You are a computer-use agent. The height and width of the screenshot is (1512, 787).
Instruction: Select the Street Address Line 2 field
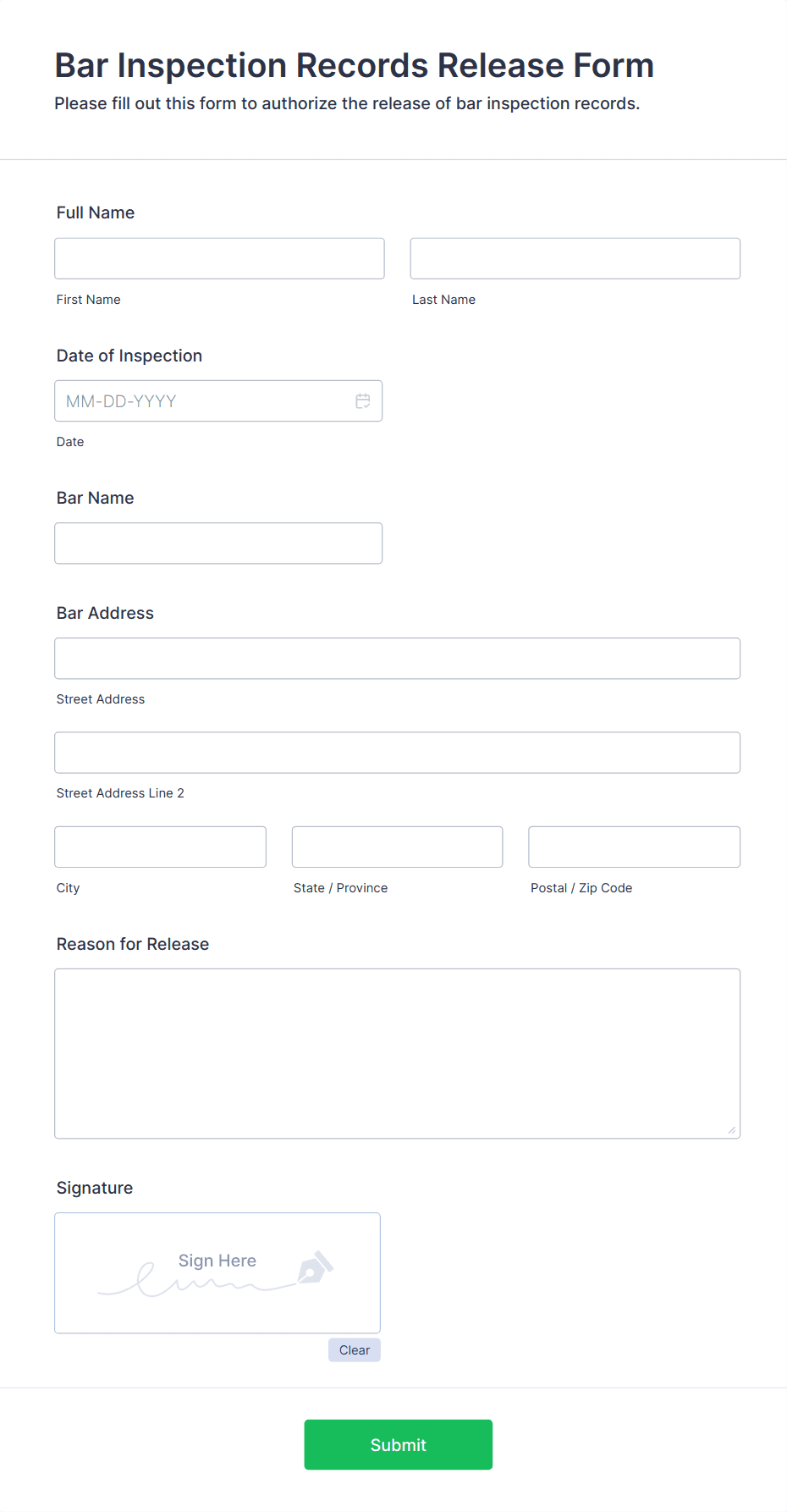[397, 752]
